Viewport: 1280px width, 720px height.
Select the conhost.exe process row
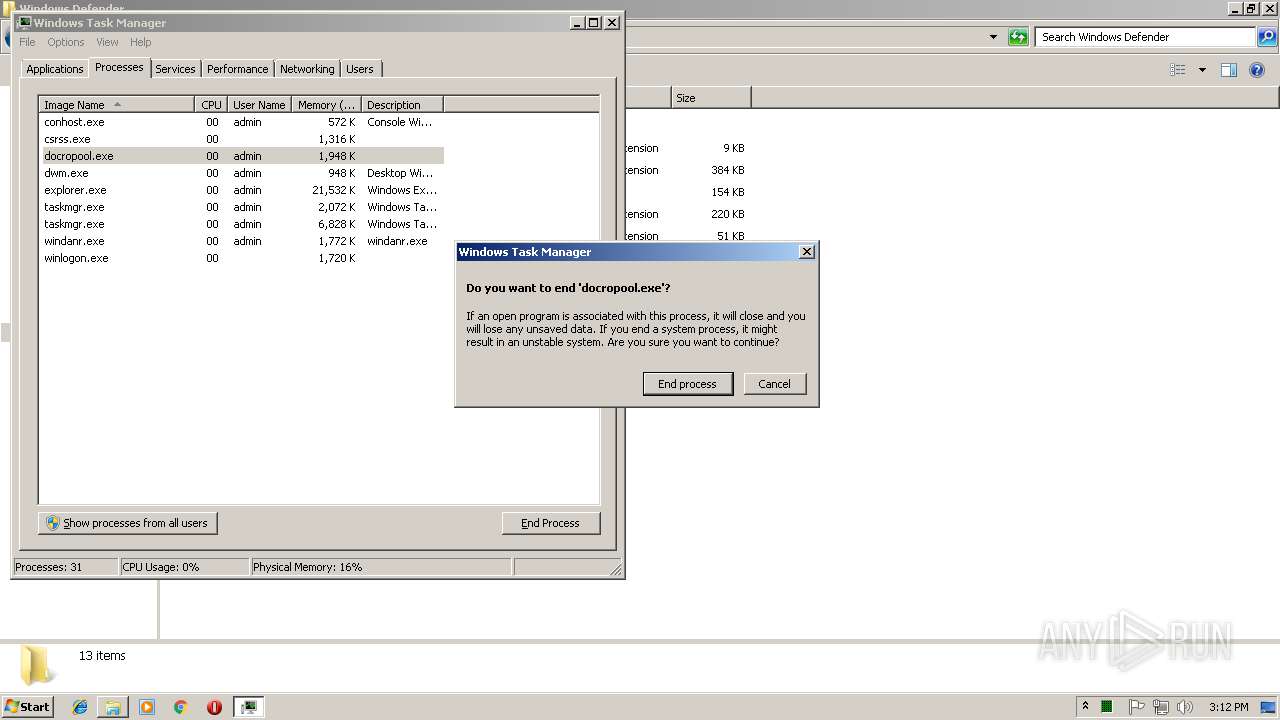(x=241, y=122)
